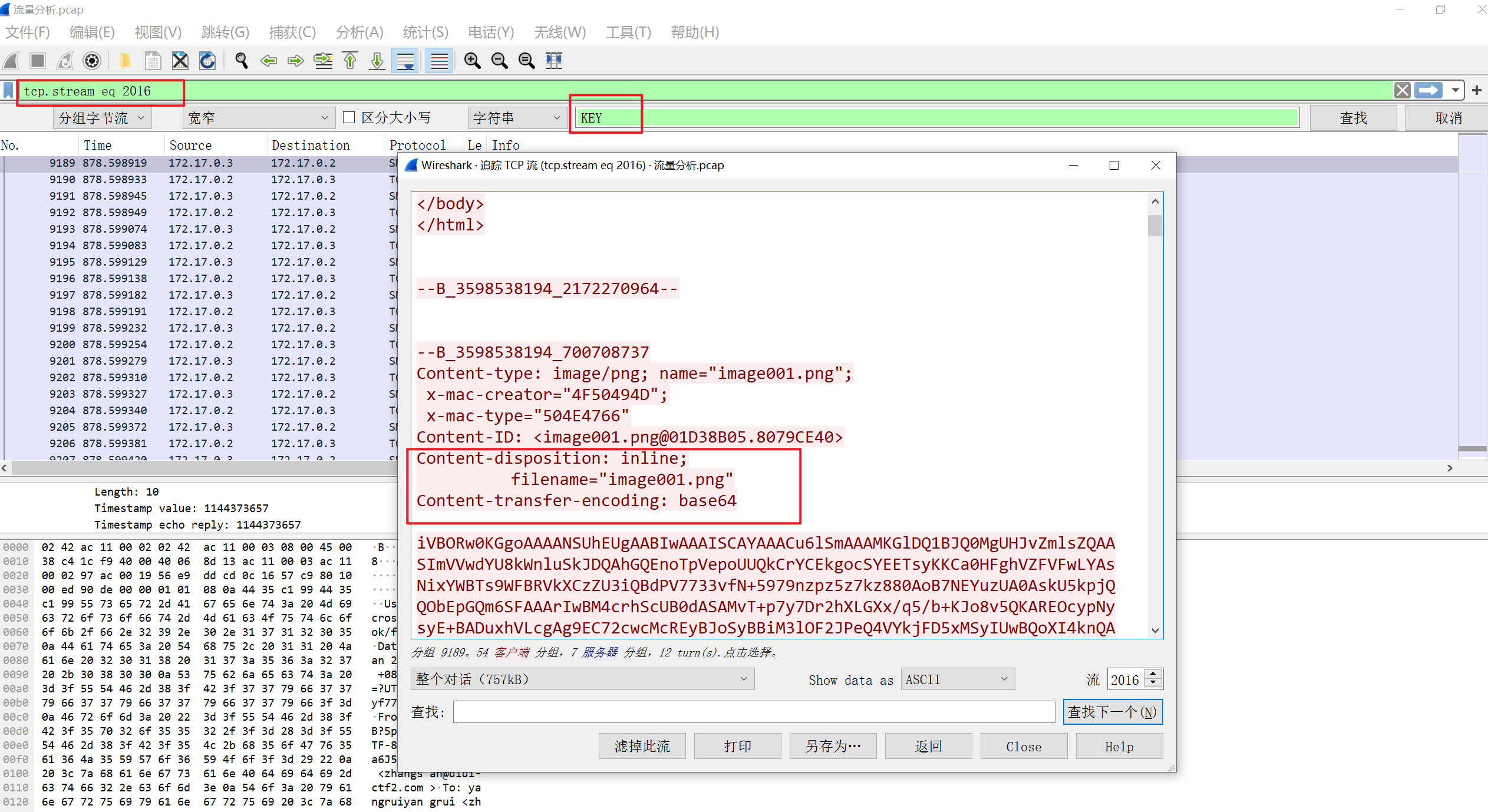Click the find packet magnifier icon
The image size is (1488, 812).
pos(241,61)
